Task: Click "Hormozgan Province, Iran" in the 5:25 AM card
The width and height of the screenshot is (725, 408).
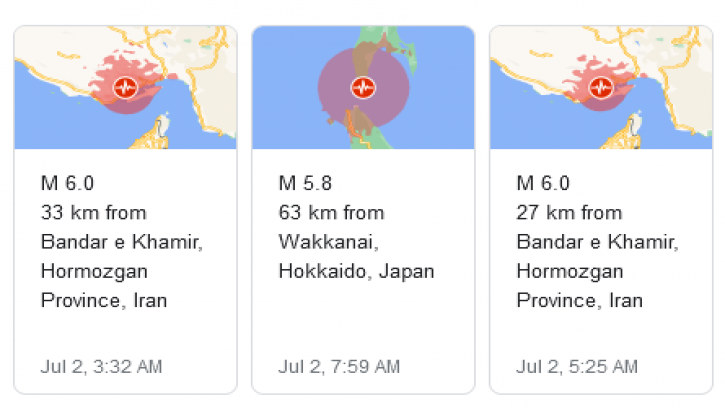Action: coord(579,285)
